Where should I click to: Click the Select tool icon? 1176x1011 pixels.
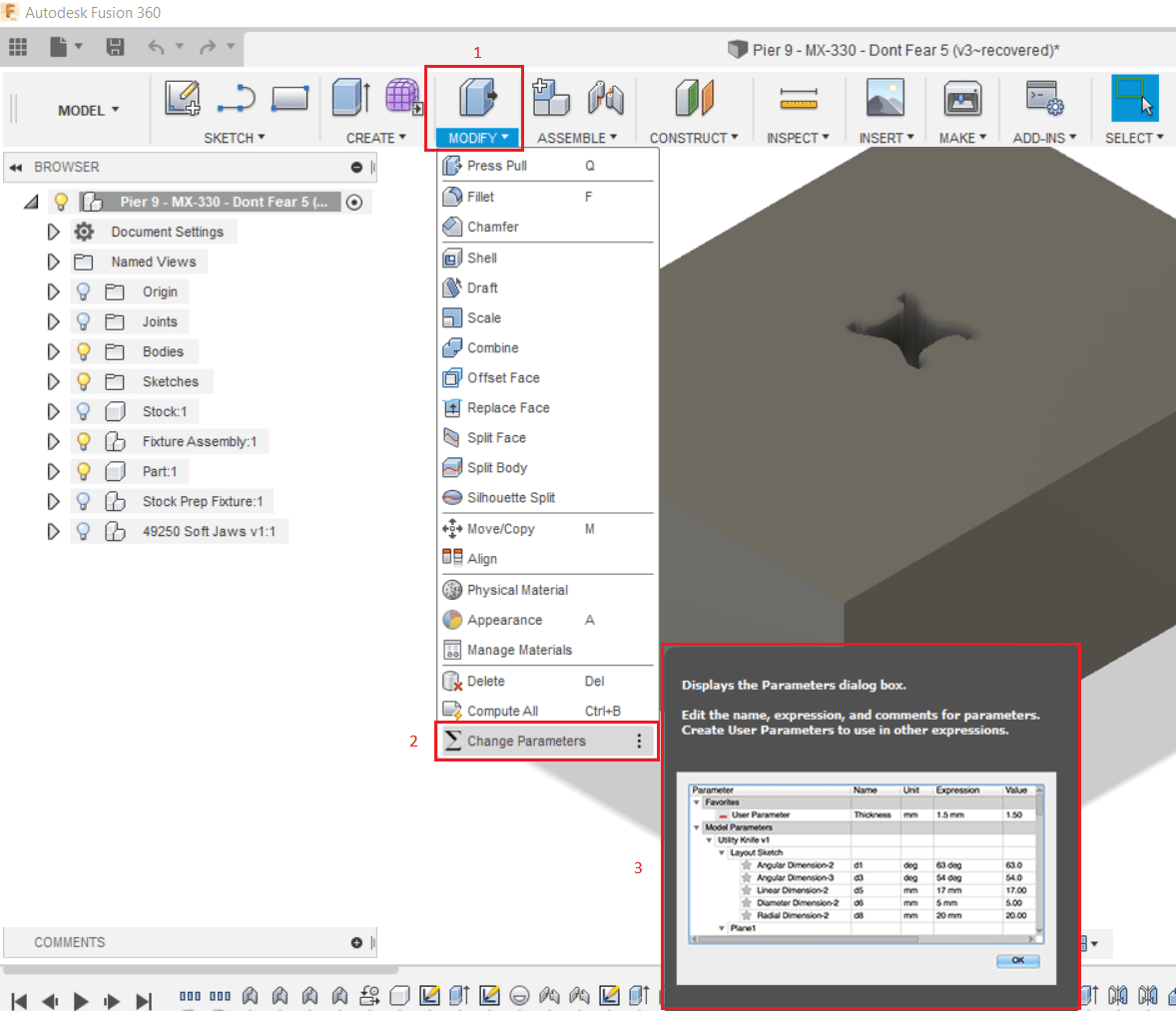click(x=1133, y=98)
